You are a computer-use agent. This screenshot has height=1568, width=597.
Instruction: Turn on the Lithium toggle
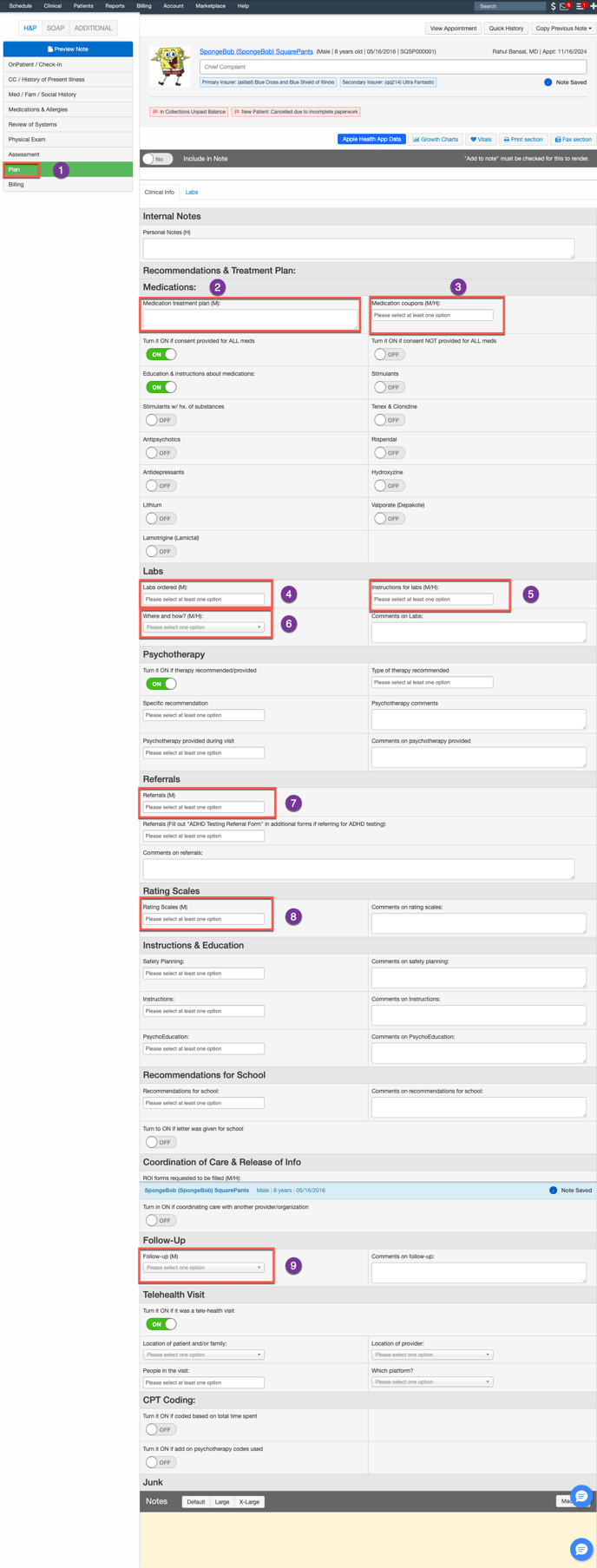(x=161, y=518)
